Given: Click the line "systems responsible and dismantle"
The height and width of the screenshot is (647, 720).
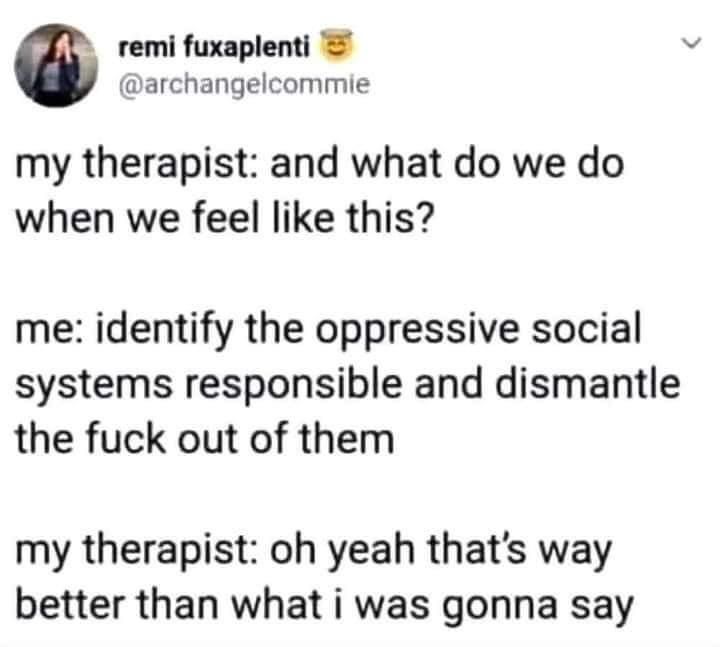Looking at the screenshot, I should pos(348,385).
